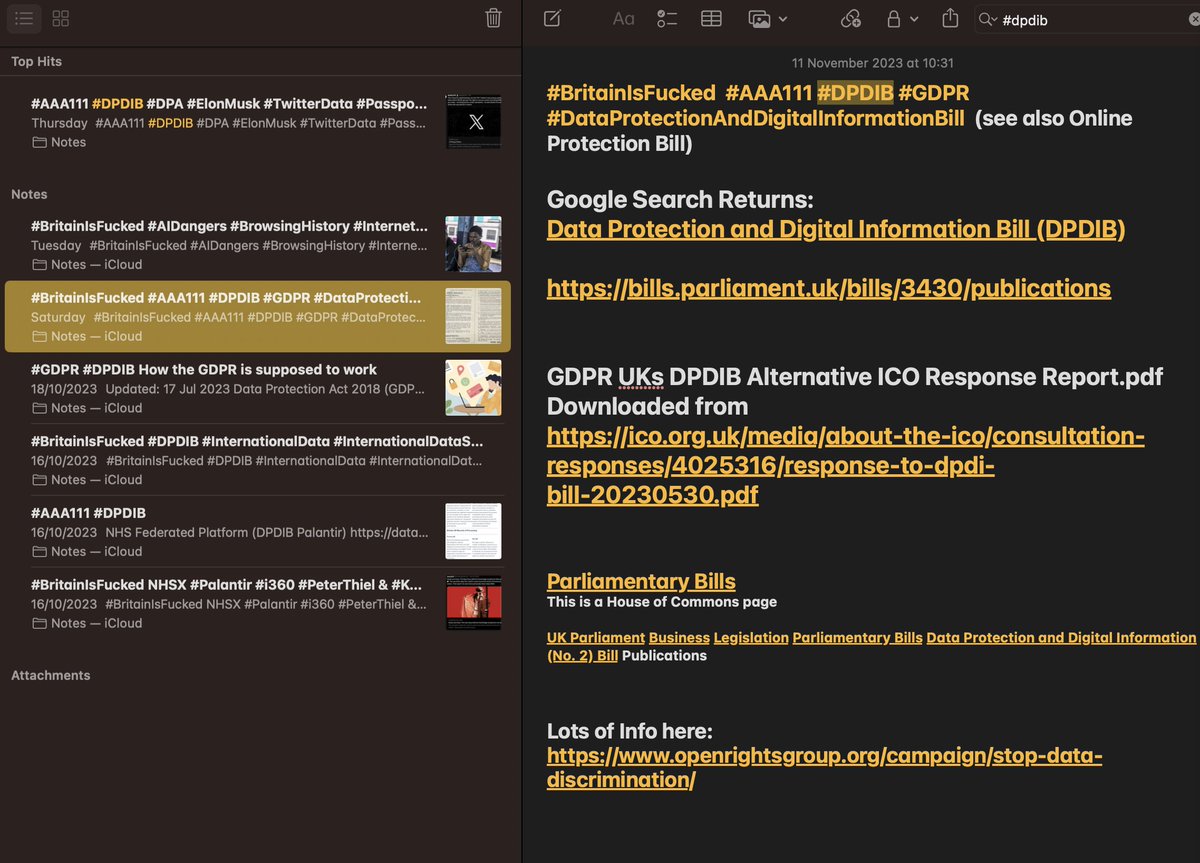
Task: Click the GDPR illustration thumbnail
Action: [473, 388]
